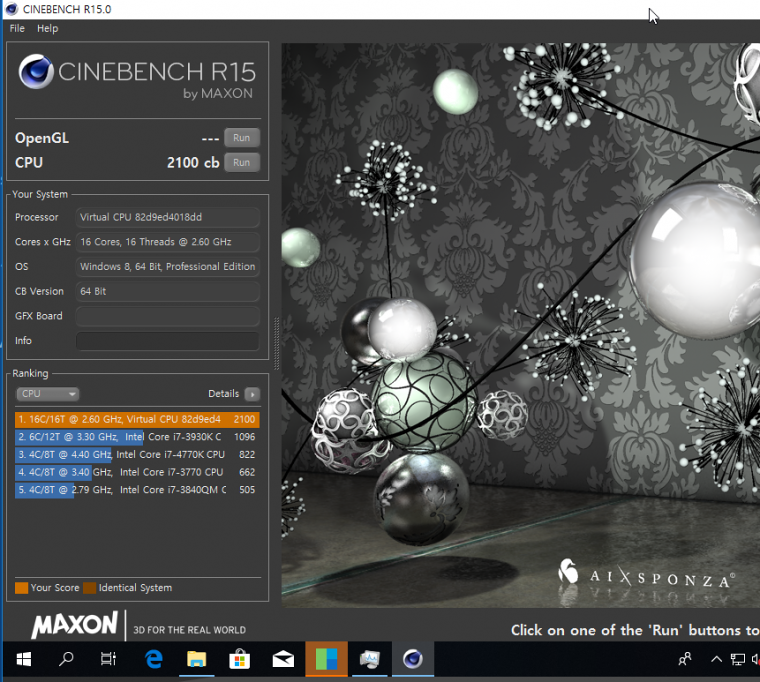Image resolution: width=760 pixels, height=682 pixels.
Task: Select ranking row Core i7-3770 662
Action: coord(137,472)
